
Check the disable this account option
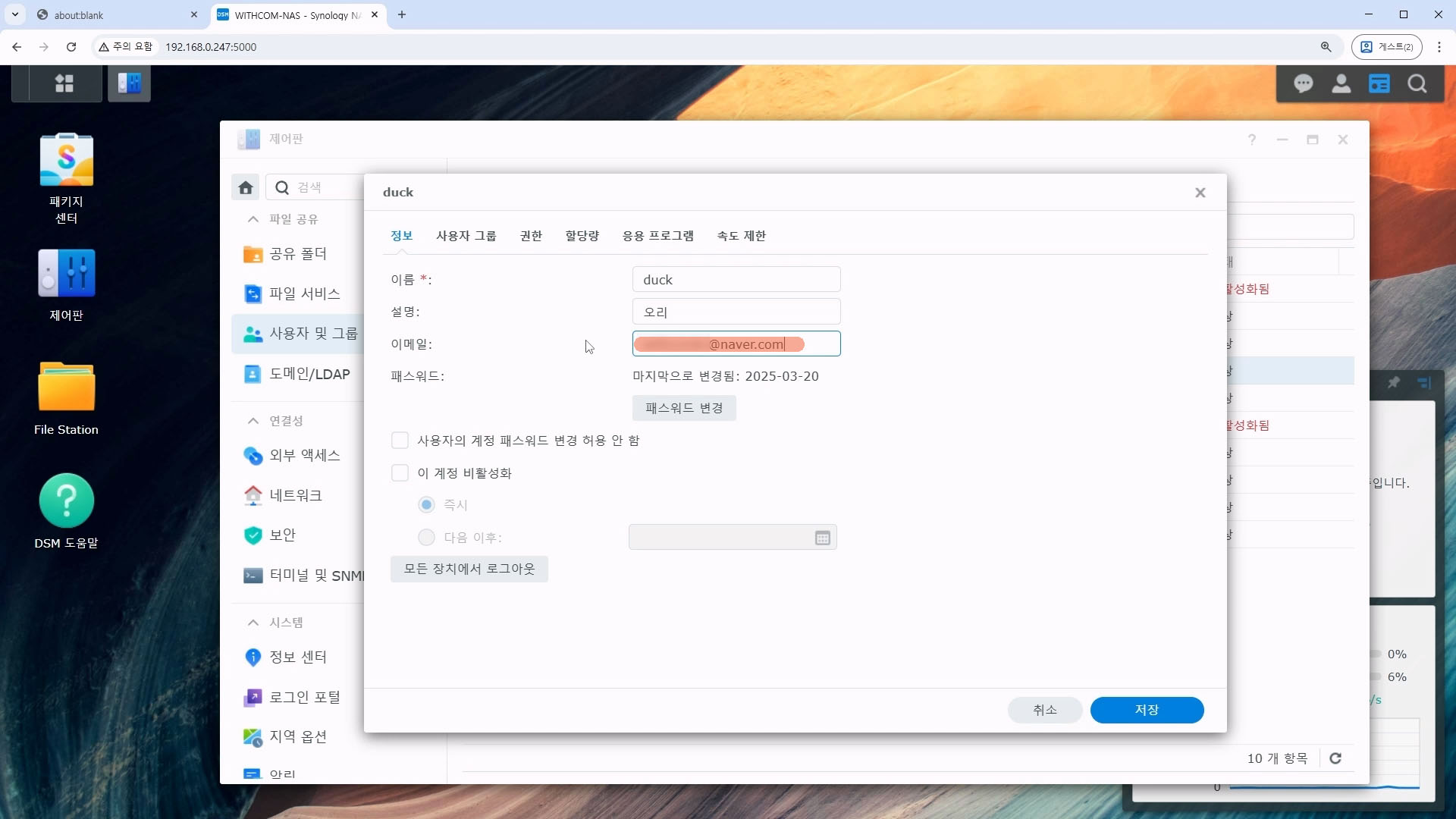pyautogui.click(x=400, y=473)
